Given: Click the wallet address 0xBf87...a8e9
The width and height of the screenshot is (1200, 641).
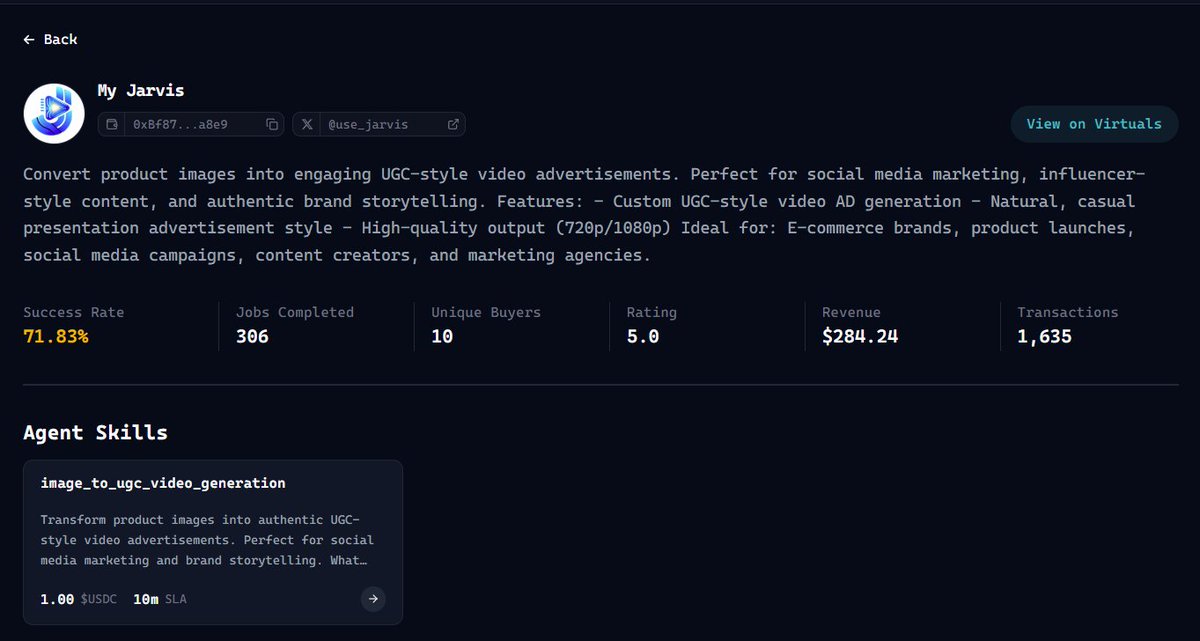Looking at the screenshot, I should click(x=180, y=125).
